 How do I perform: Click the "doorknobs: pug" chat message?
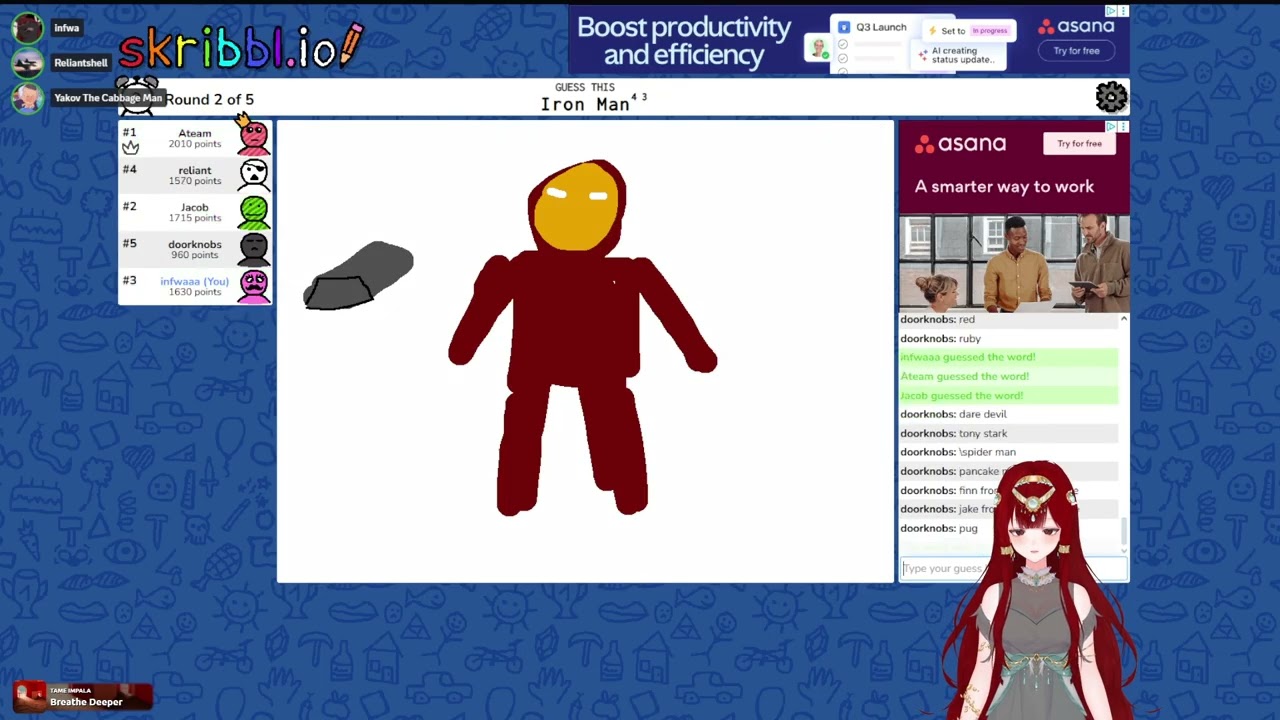tap(1008, 528)
